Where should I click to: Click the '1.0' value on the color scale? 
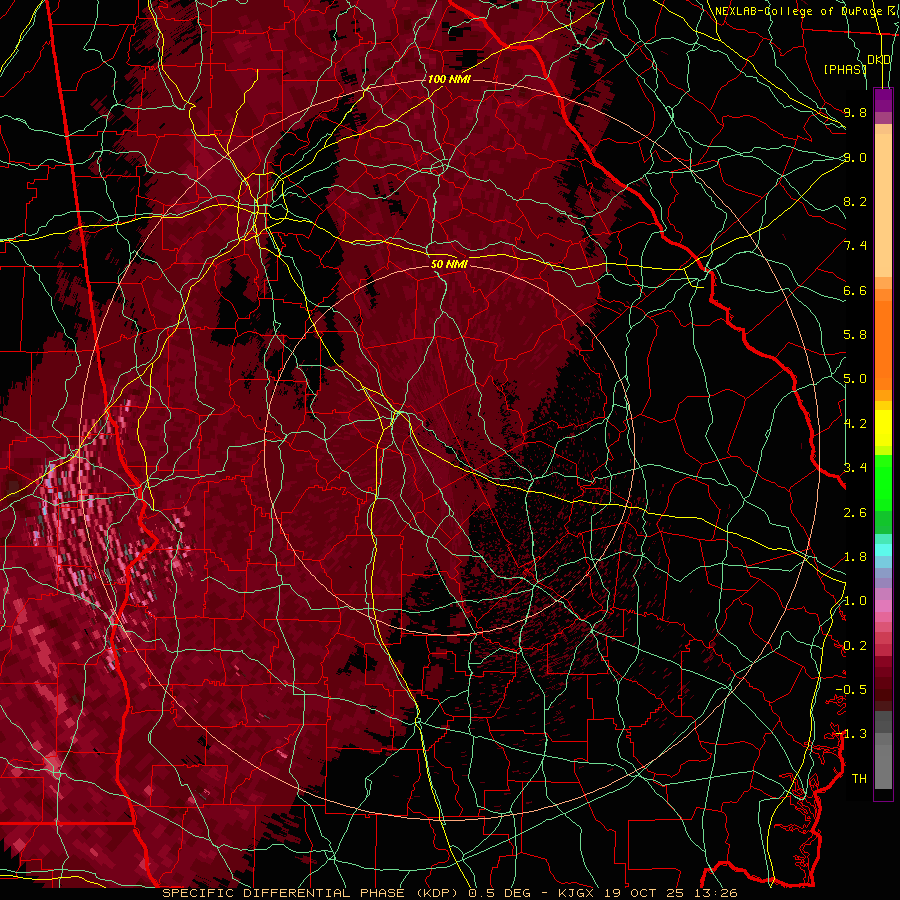coord(855,601)
